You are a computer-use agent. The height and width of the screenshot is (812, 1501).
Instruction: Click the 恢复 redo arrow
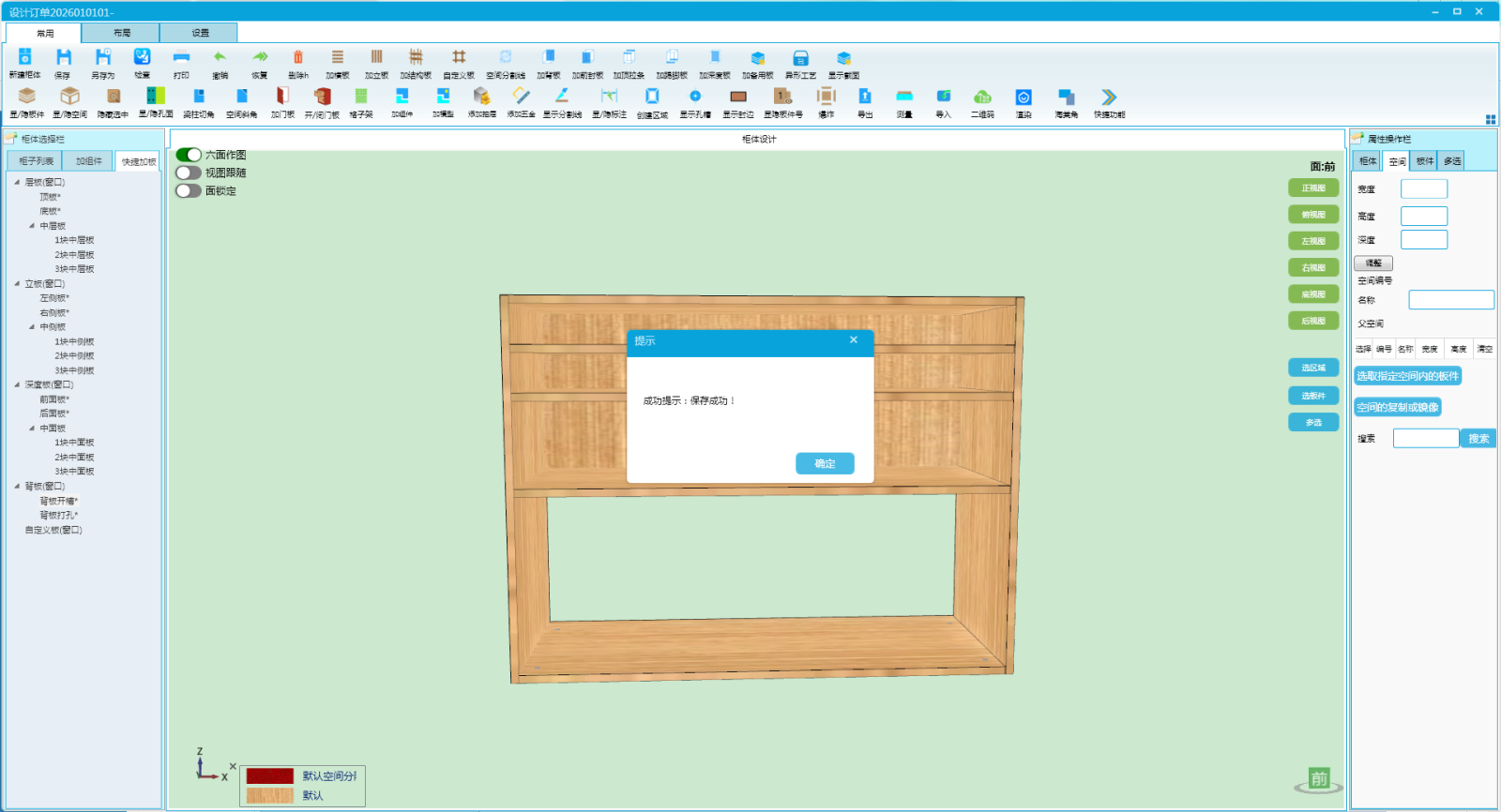[x=260, y=58]
